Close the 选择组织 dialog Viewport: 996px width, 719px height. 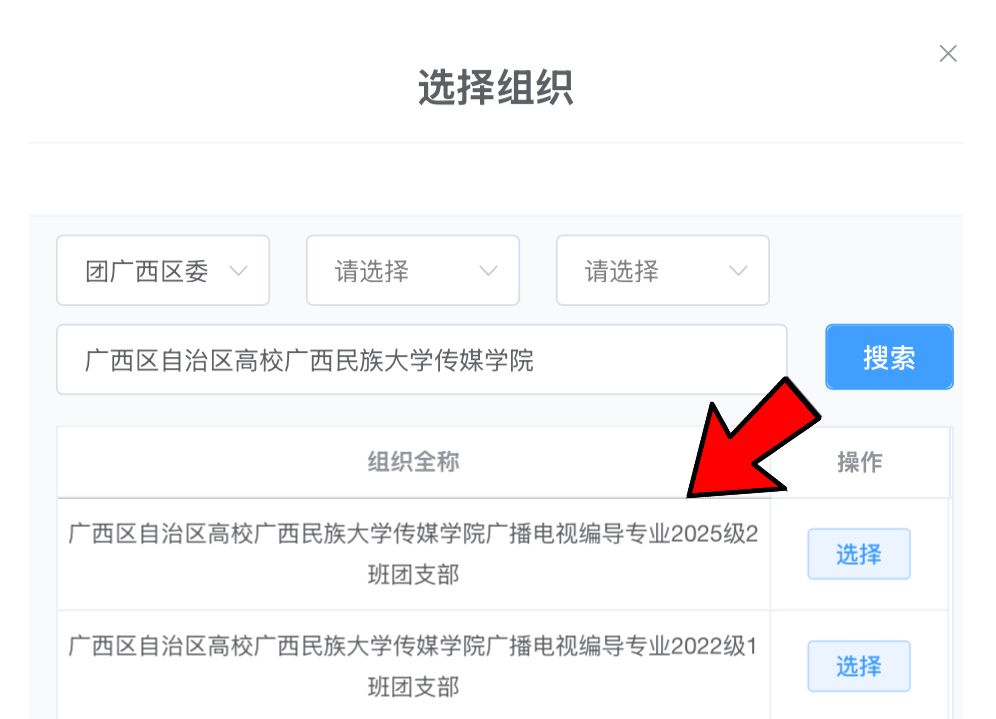pyautogui.click(x=948, y=54)
